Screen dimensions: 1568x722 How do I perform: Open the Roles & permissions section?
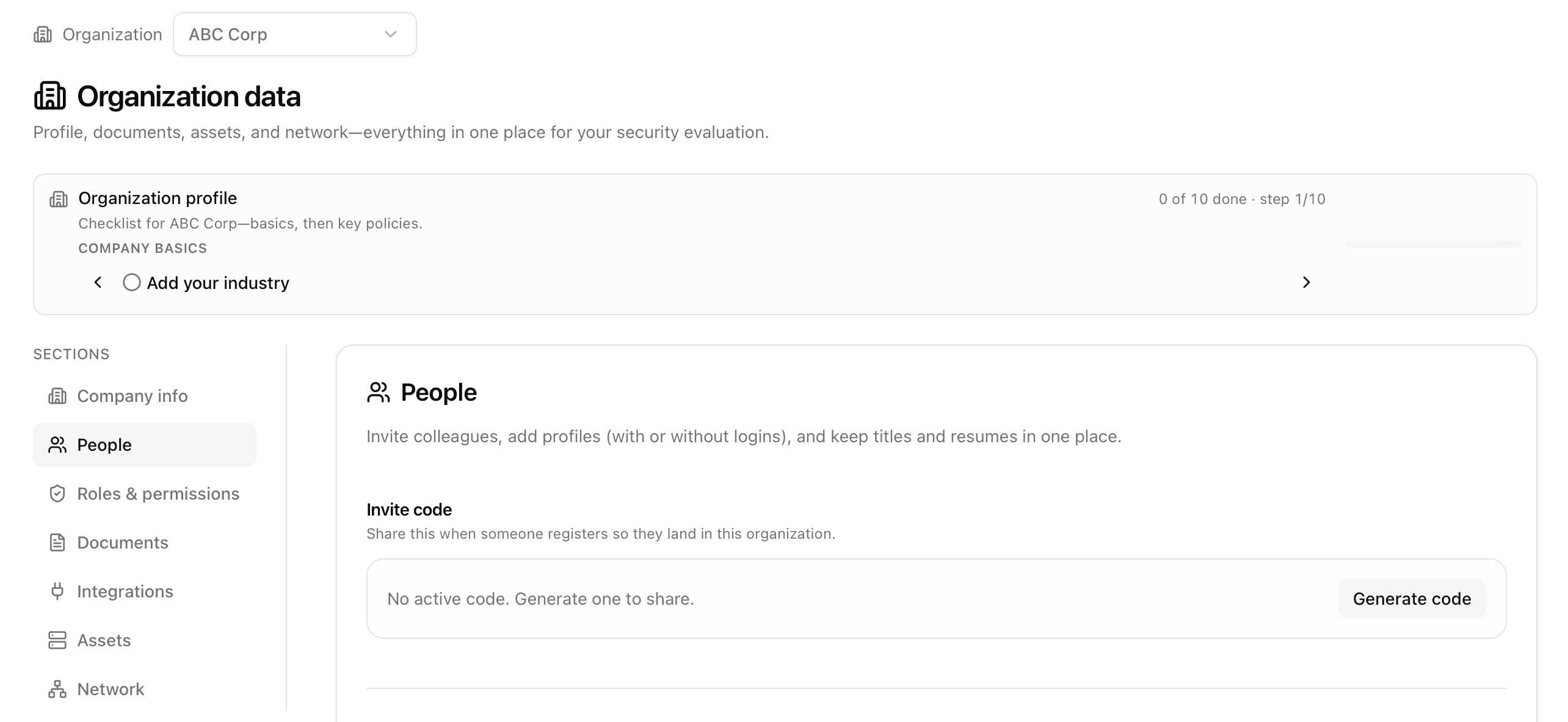(158, 494)
